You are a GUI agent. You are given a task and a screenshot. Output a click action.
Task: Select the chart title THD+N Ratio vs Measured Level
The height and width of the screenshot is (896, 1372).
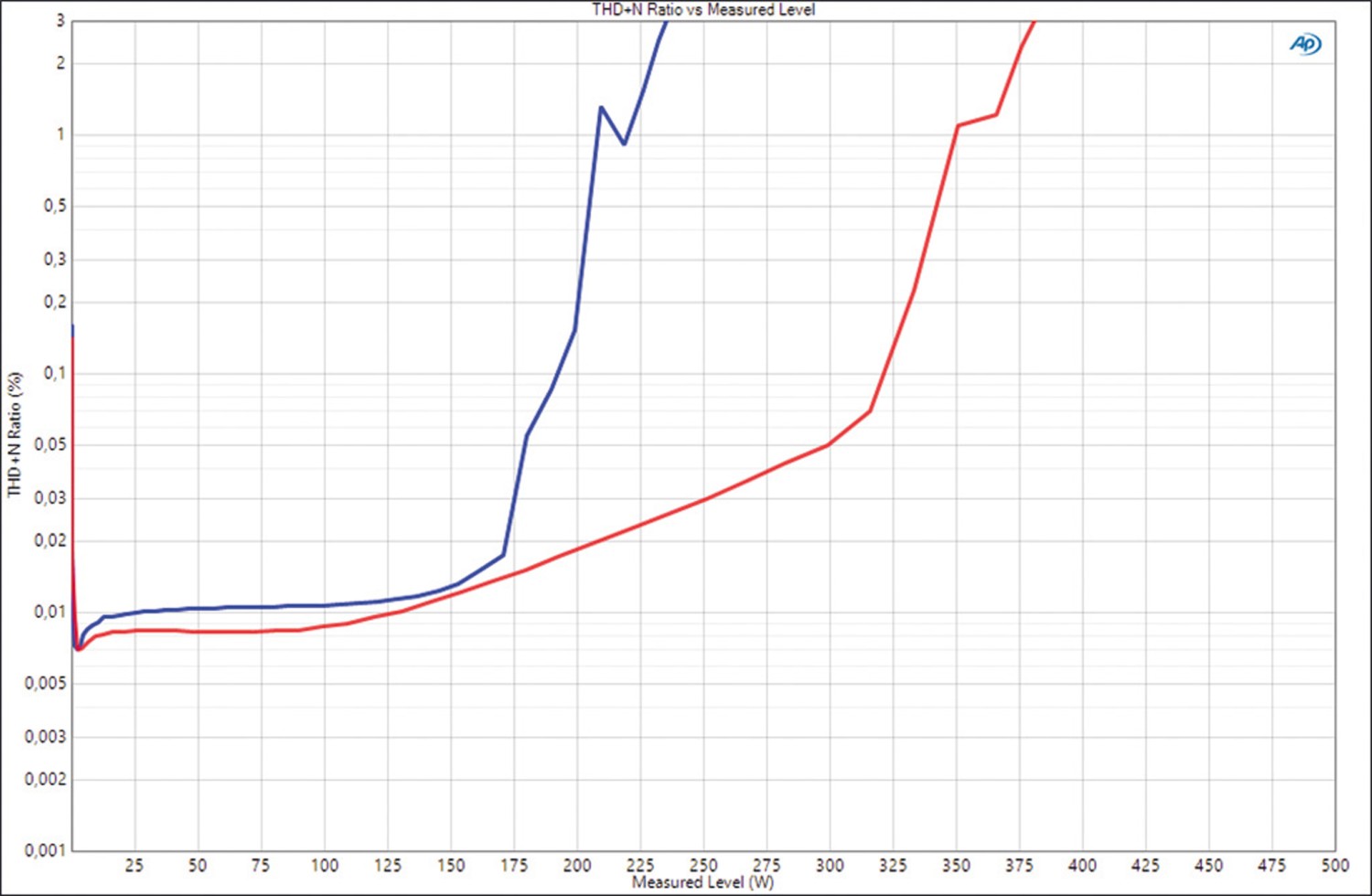point(702,10)
